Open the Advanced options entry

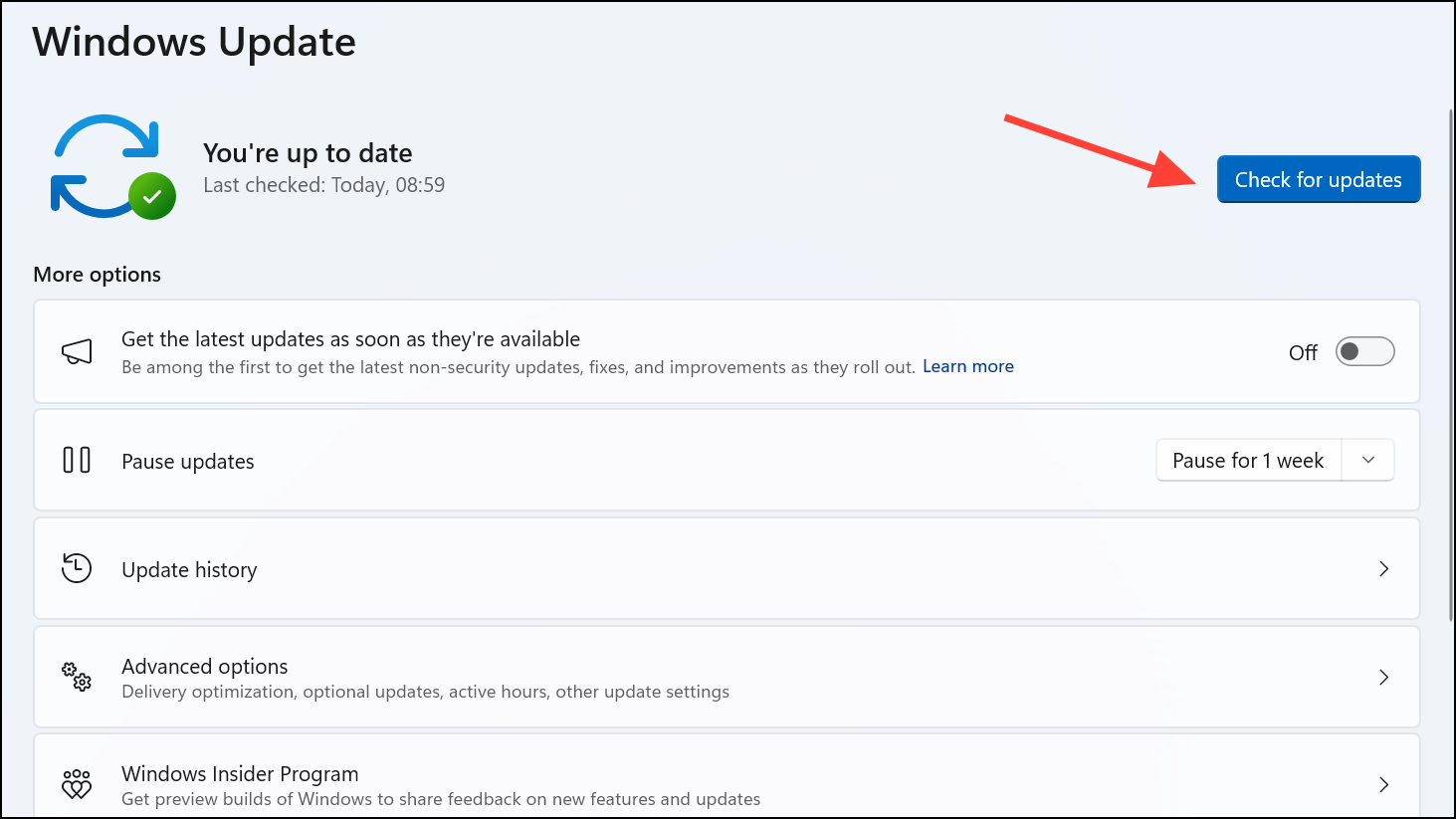[727, 677]
